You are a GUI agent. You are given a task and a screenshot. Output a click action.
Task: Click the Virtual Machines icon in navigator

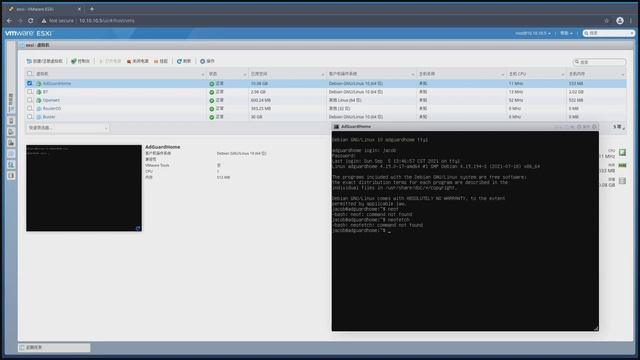click(11, 154)
